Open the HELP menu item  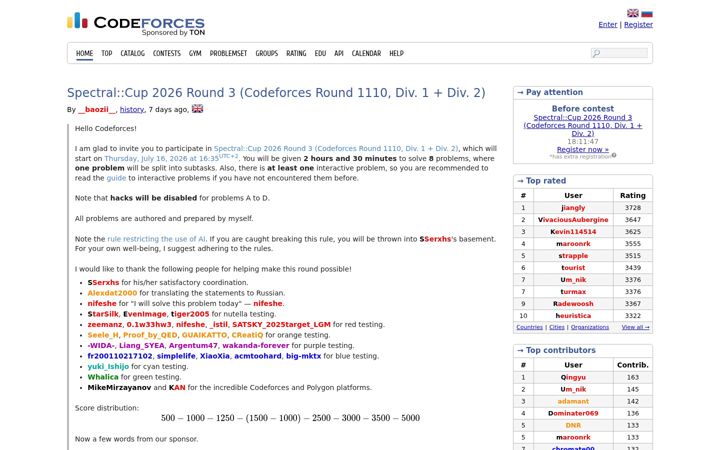396,53
